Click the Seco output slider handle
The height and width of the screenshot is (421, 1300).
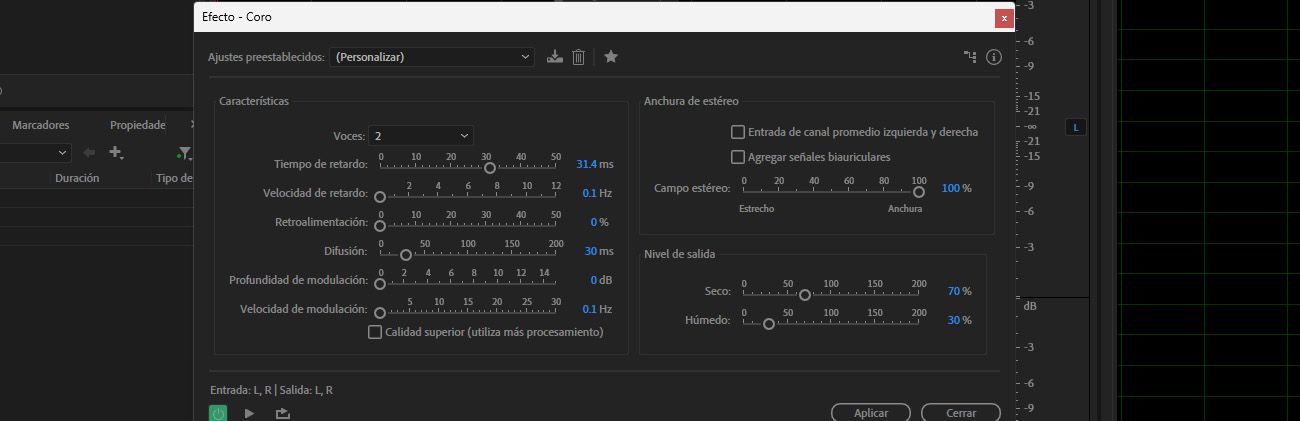point(805,295)
